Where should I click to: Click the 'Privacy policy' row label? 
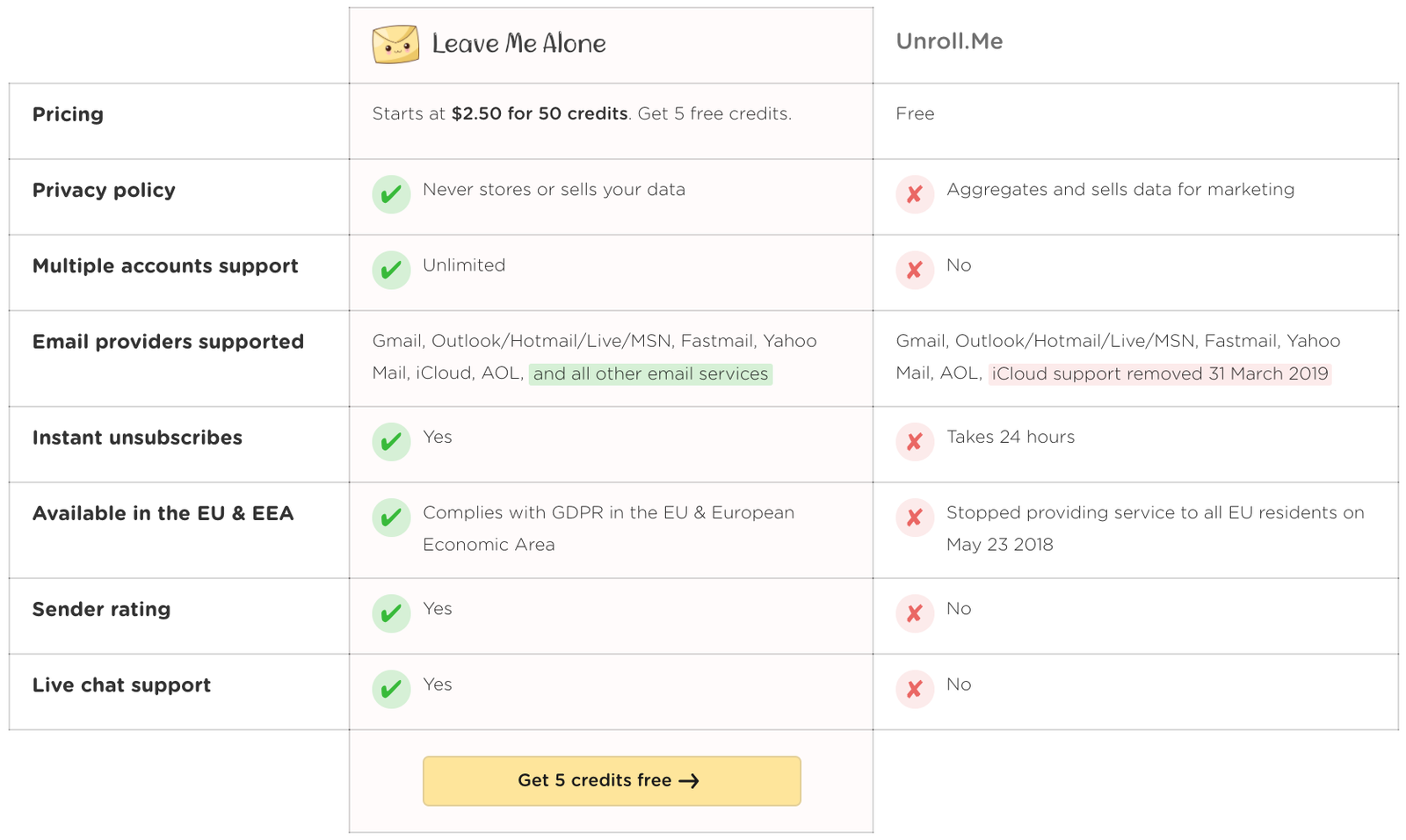coord(104,190)
